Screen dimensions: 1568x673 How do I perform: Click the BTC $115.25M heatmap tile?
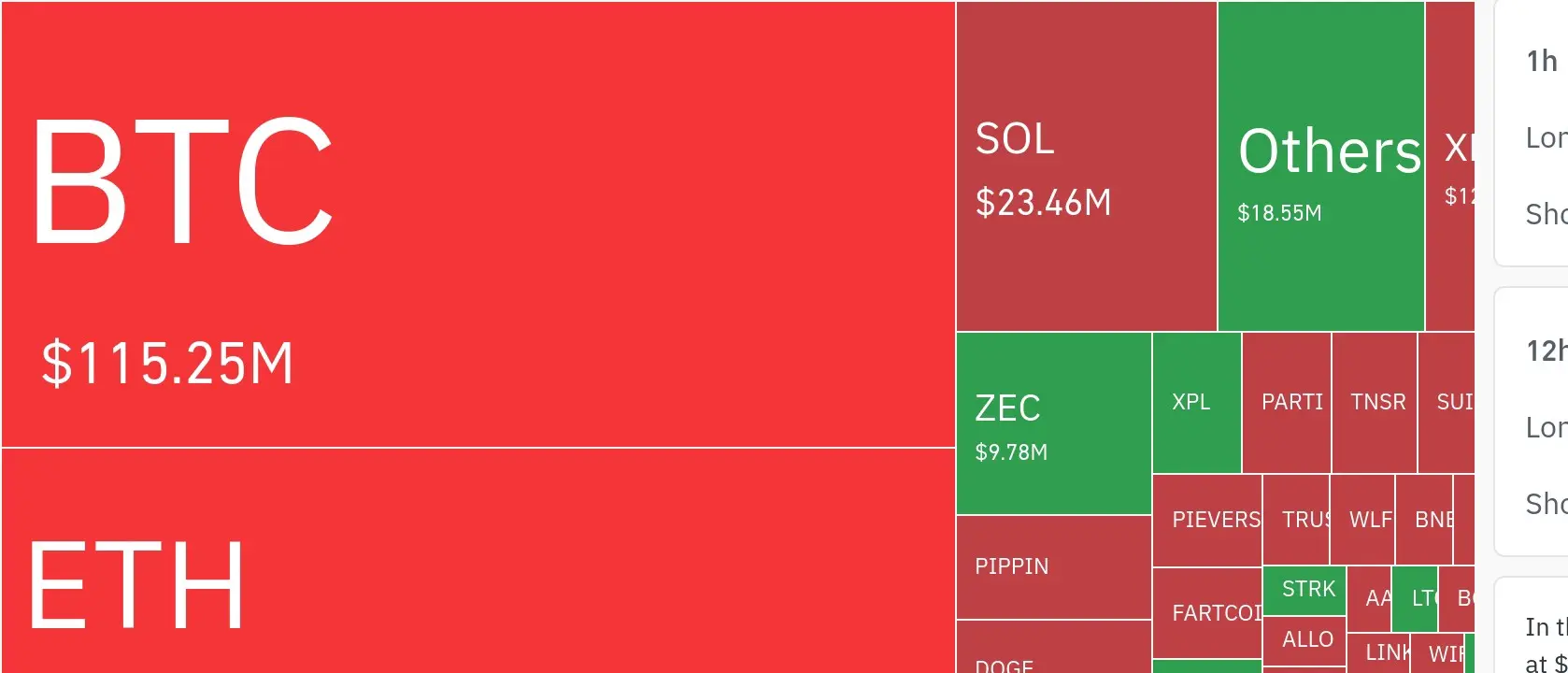(x=478, y=224)
